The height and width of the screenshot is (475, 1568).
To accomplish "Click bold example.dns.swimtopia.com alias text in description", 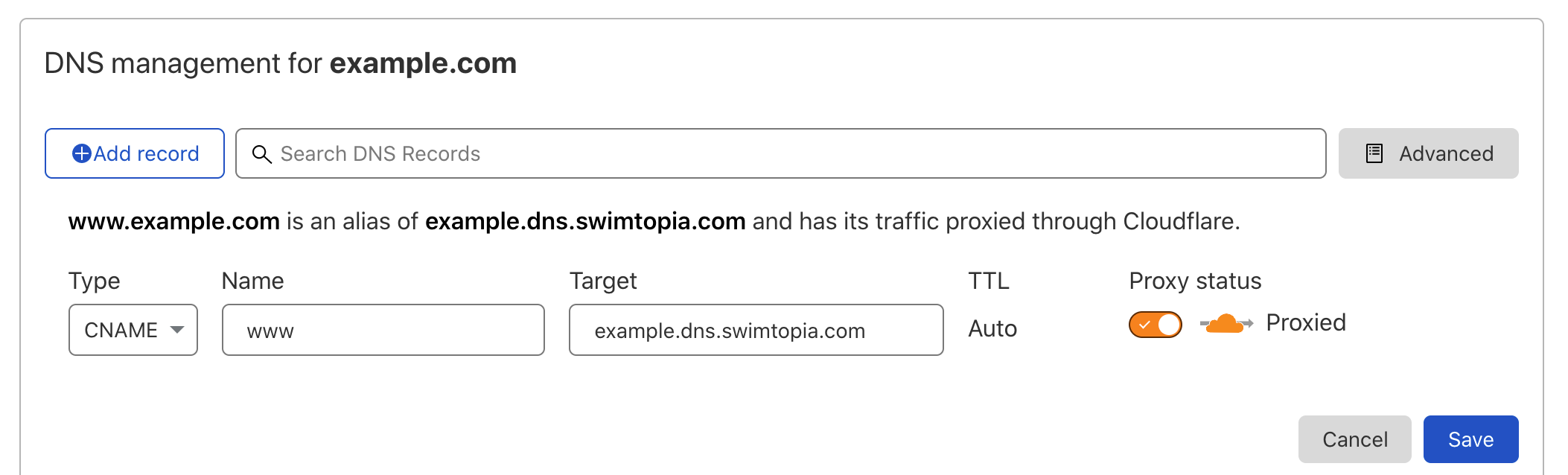I will (585, 221).
